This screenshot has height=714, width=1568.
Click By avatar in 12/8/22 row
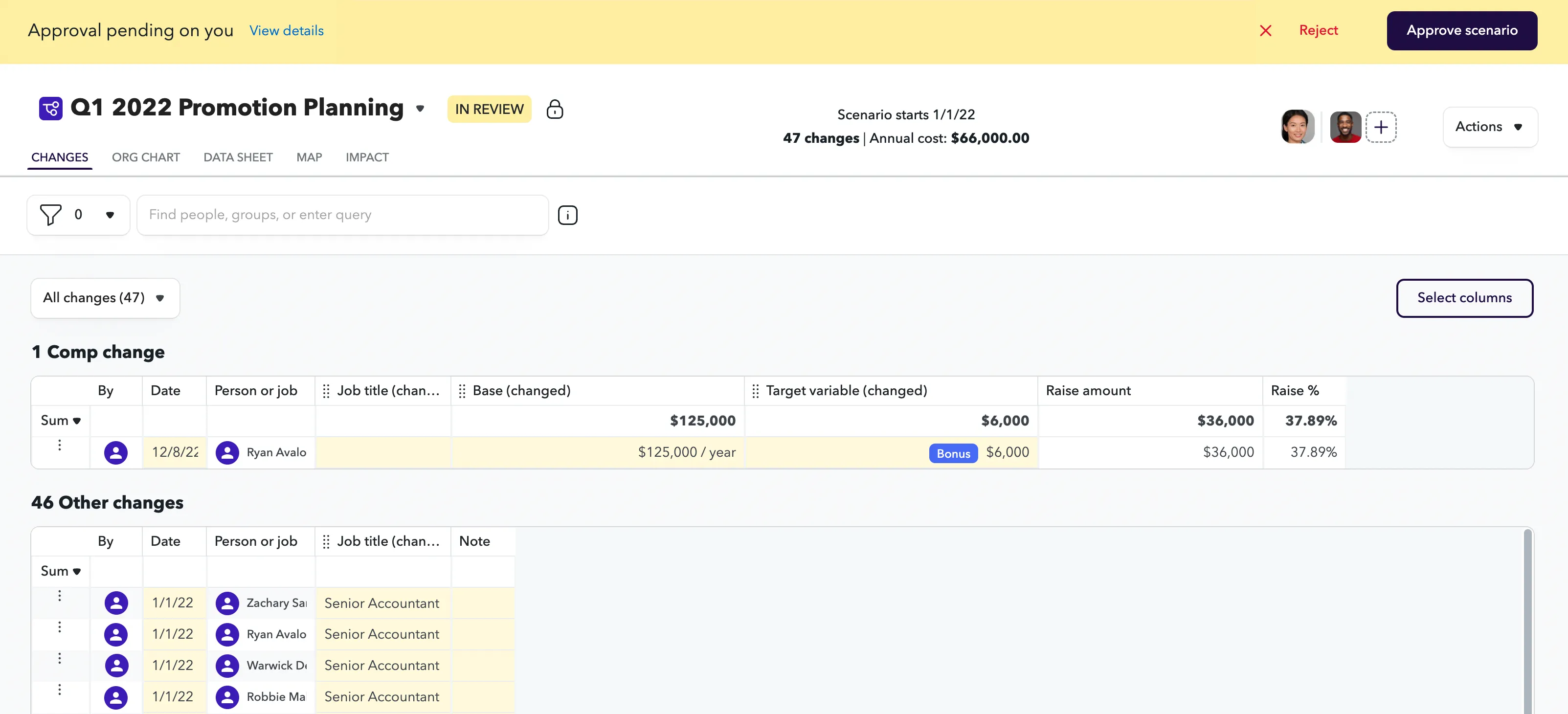(x=115, y=452)
